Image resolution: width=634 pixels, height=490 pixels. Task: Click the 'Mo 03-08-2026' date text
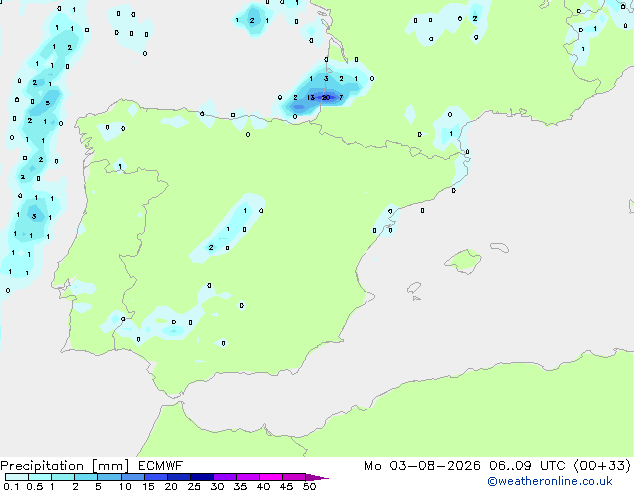(422, 466)
